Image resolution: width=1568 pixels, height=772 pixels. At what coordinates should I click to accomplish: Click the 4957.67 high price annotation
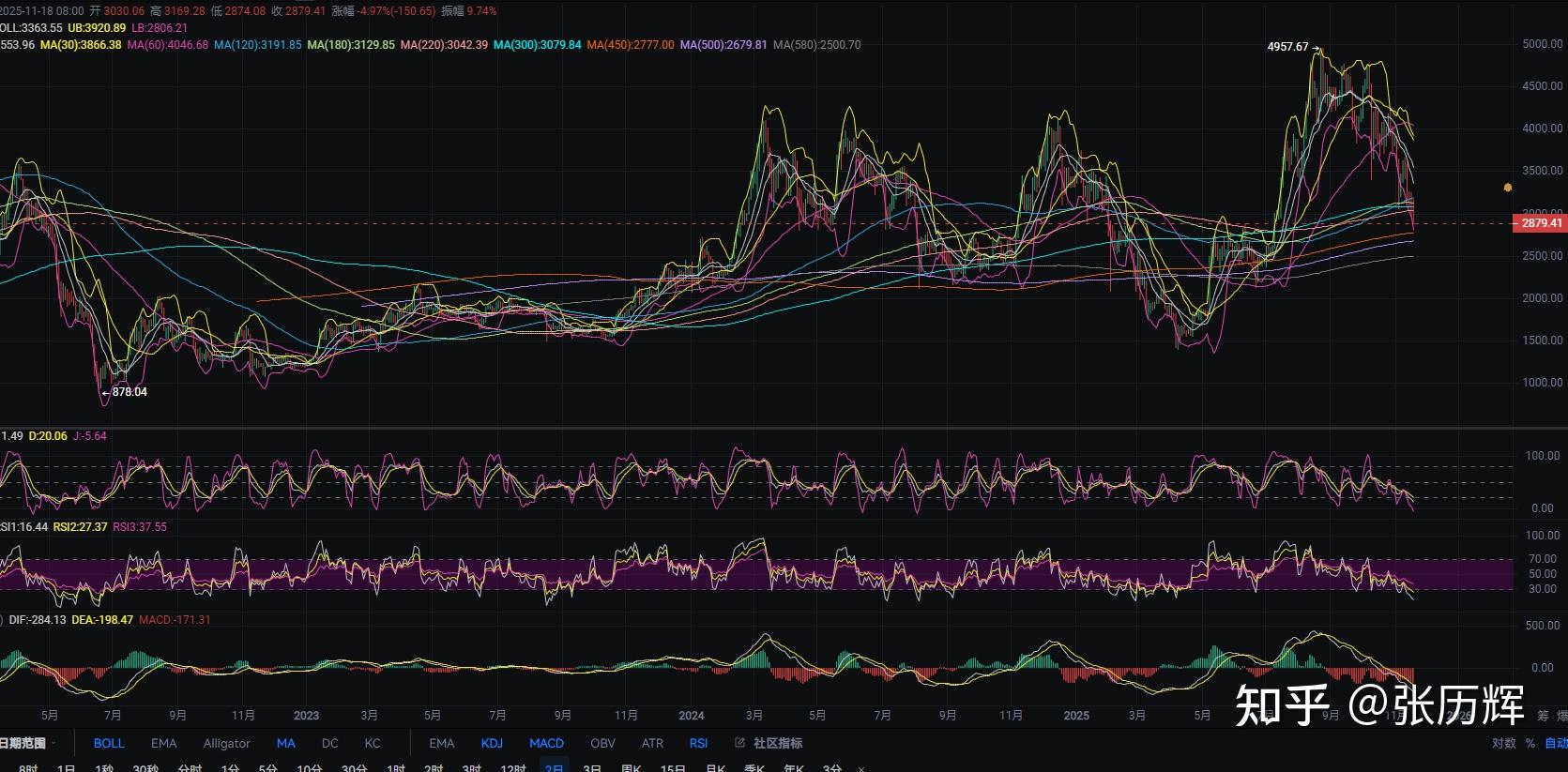[1287, 47]
